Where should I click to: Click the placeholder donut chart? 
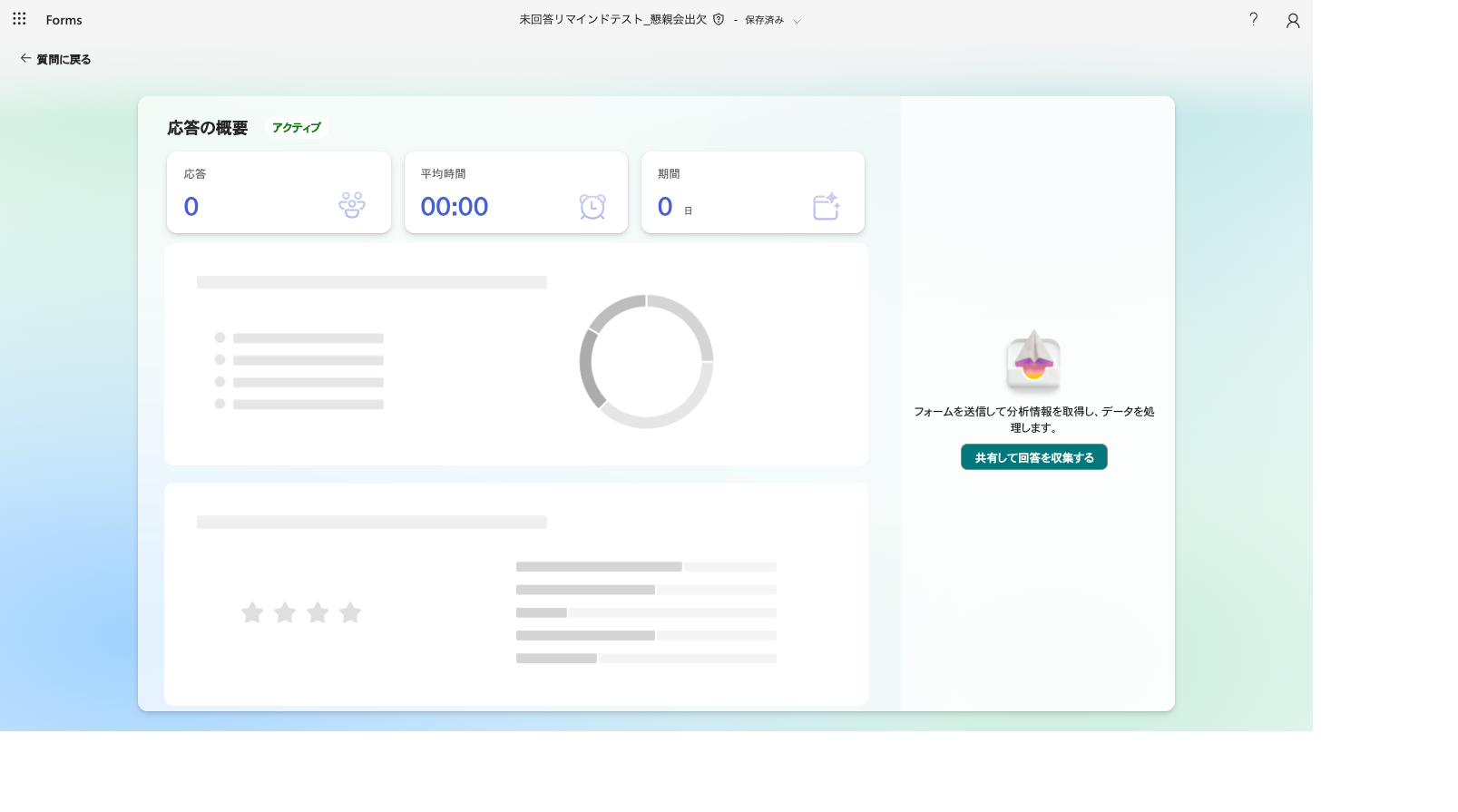[x=646, y=361]
